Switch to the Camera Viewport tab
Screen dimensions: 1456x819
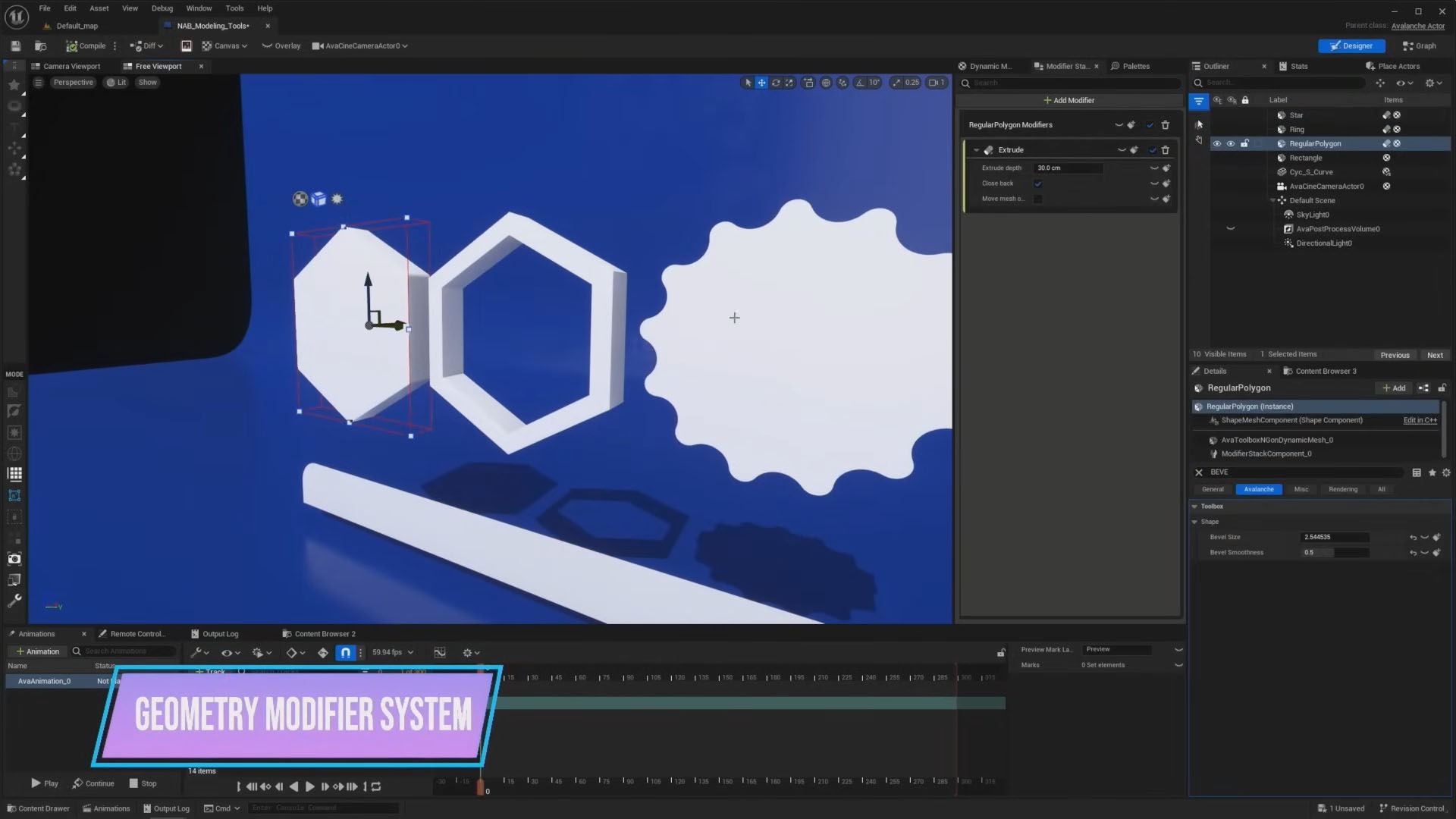coord(66,66)
